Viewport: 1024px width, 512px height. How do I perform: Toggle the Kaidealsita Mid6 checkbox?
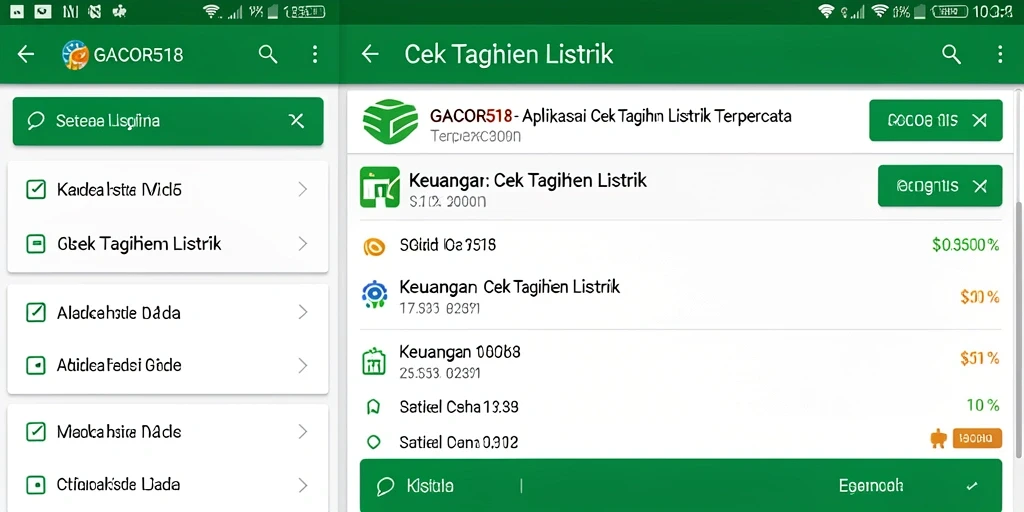tap(35, 190)
